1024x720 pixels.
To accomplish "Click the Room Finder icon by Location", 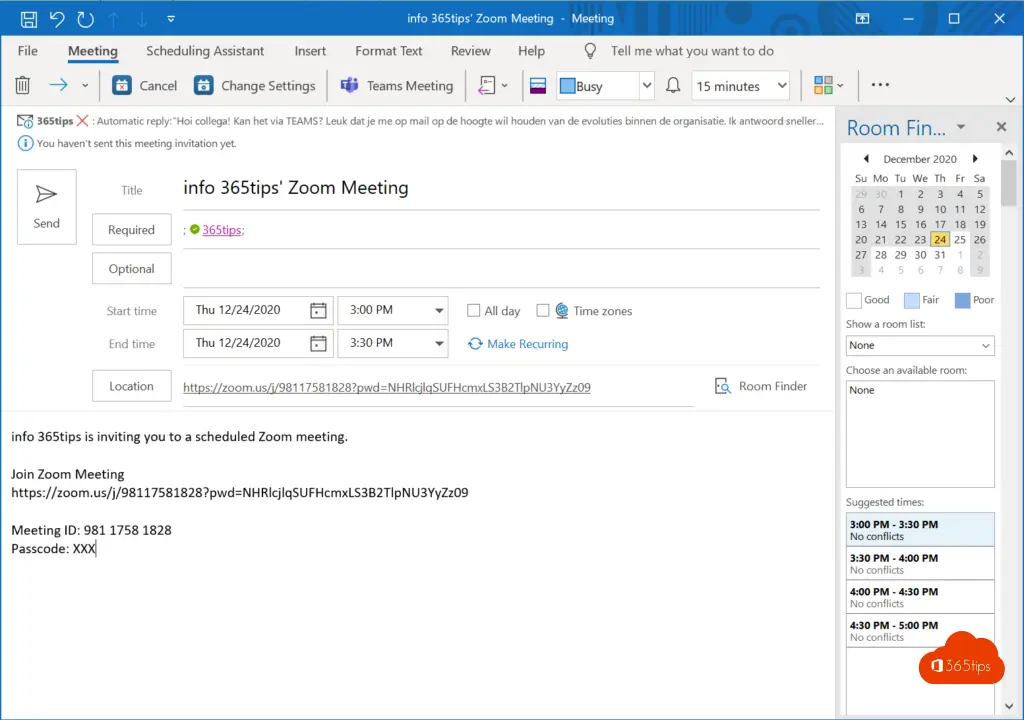I will [723, 386].
